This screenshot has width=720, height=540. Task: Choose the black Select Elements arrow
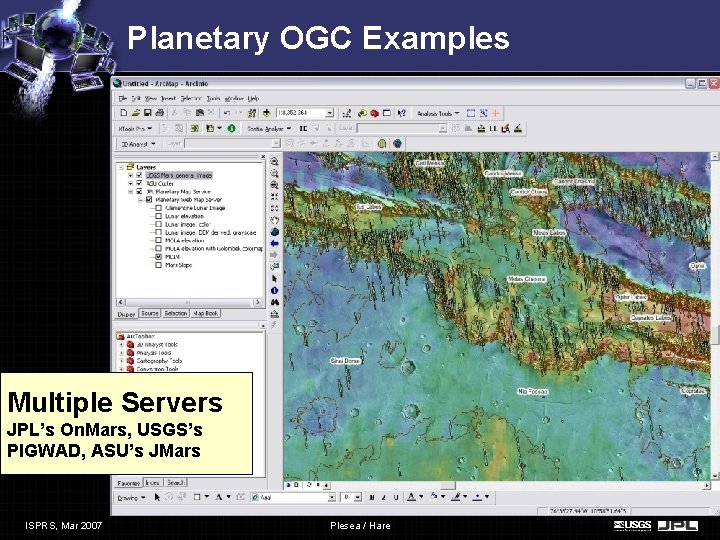pos(275,279)
